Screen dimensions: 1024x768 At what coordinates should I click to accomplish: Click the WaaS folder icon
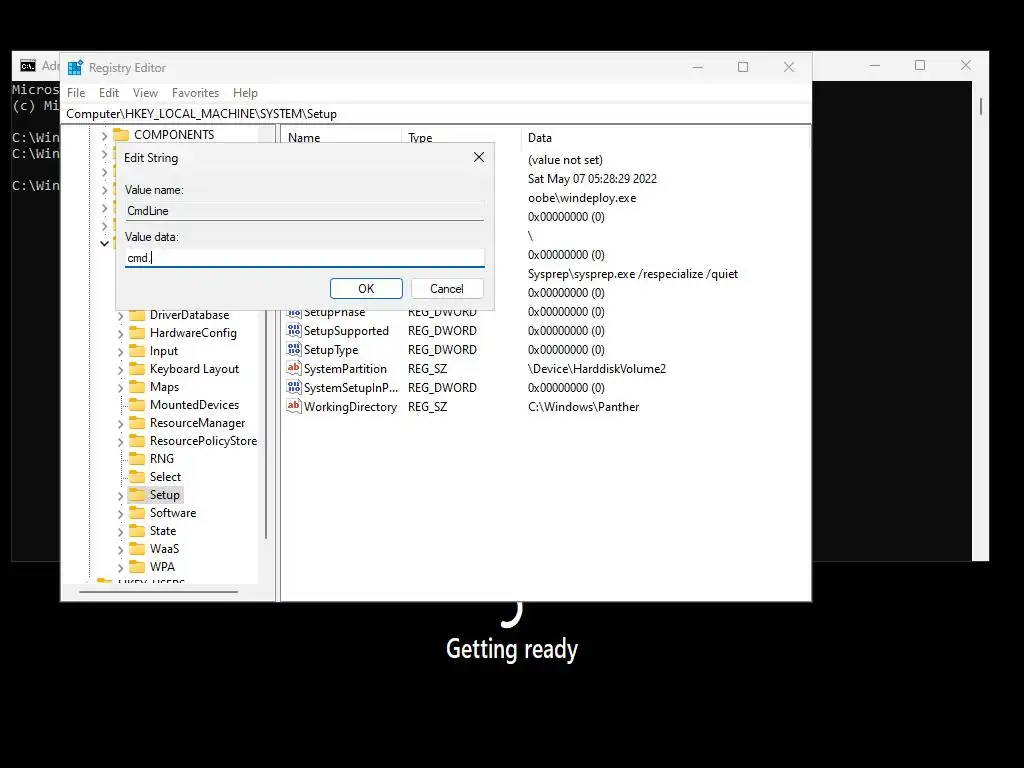136,549
